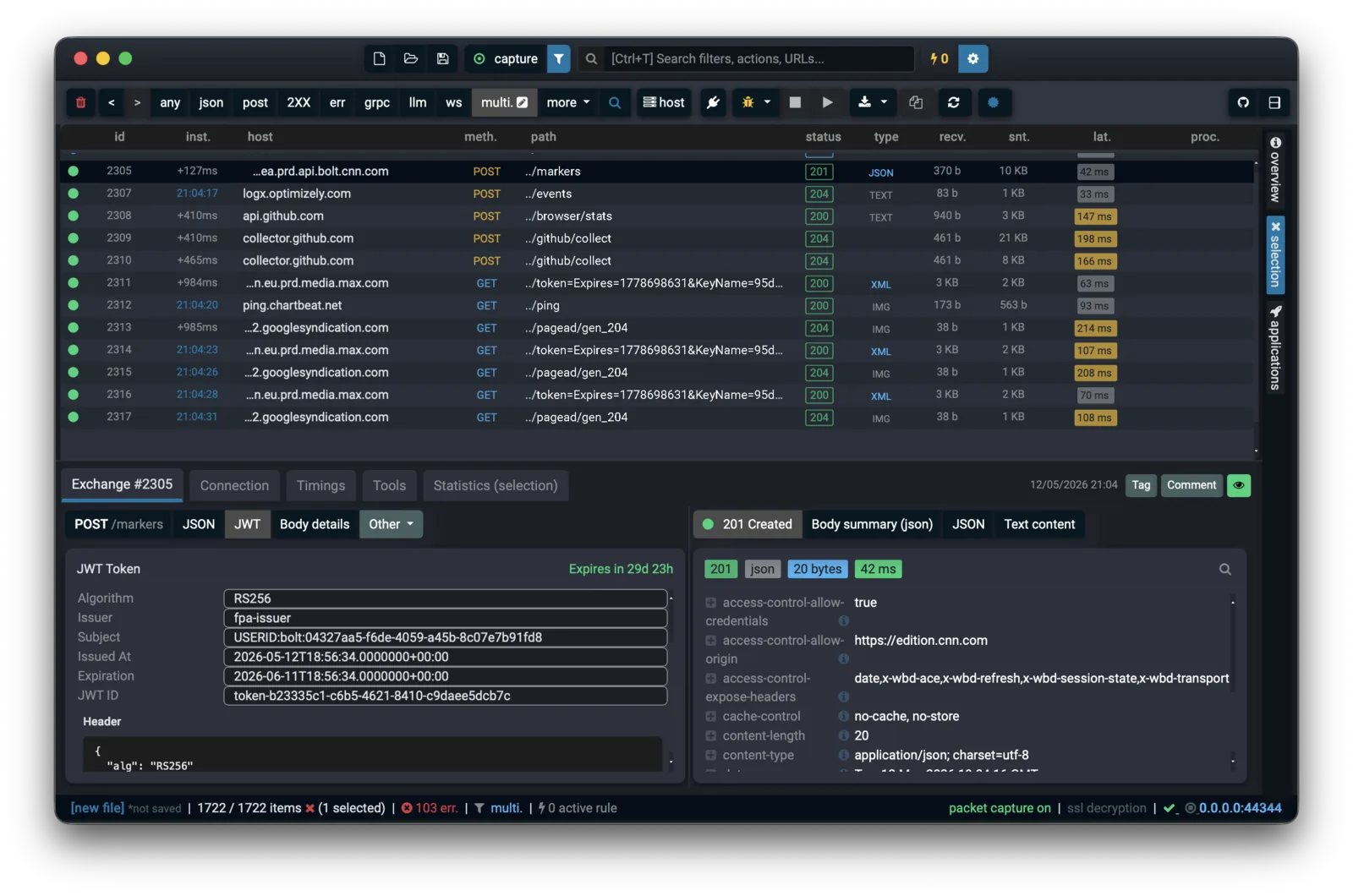Click the plug icon next to host
The height and width of the screenshot is (896, 1353).
click(713, 102)
